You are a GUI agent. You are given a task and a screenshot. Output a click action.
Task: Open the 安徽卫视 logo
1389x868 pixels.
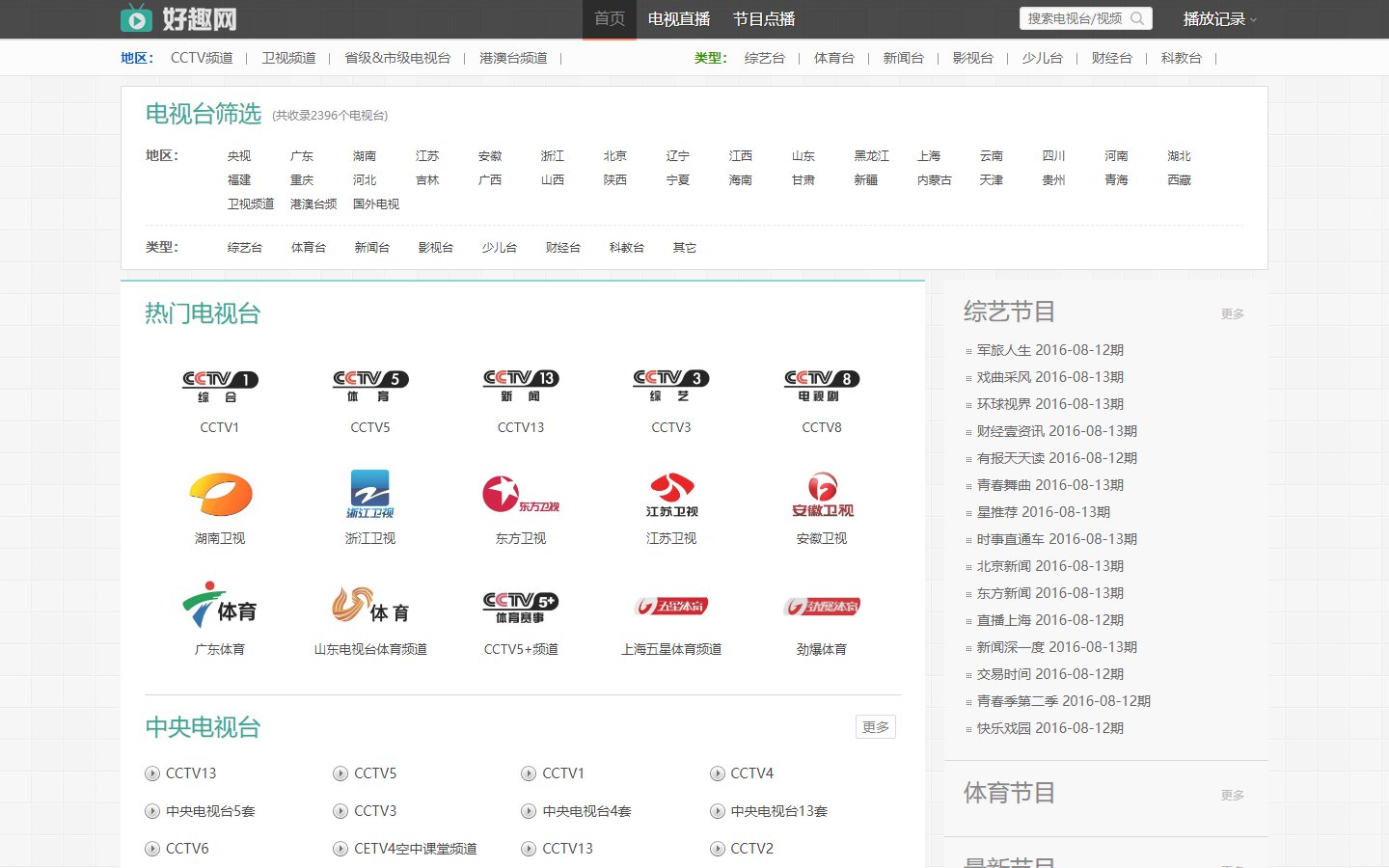click(822, 495)
